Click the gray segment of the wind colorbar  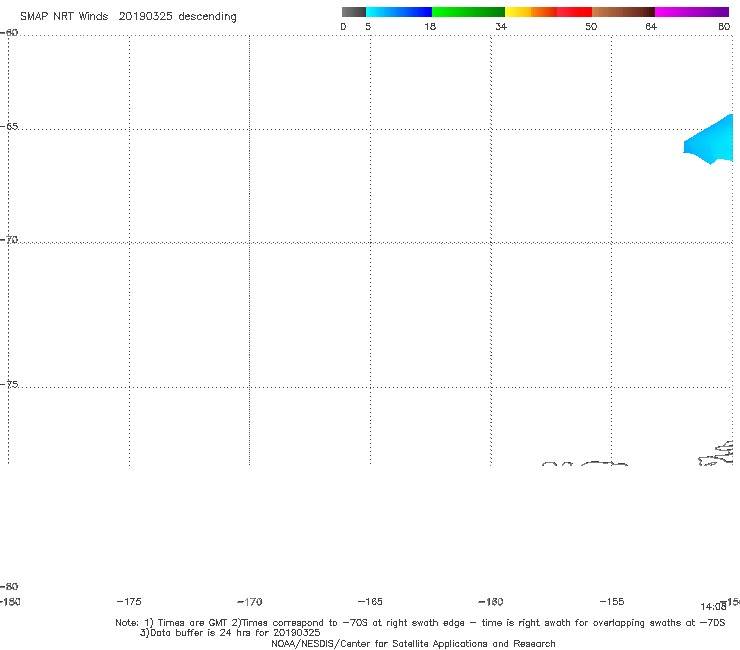point(353,12)
